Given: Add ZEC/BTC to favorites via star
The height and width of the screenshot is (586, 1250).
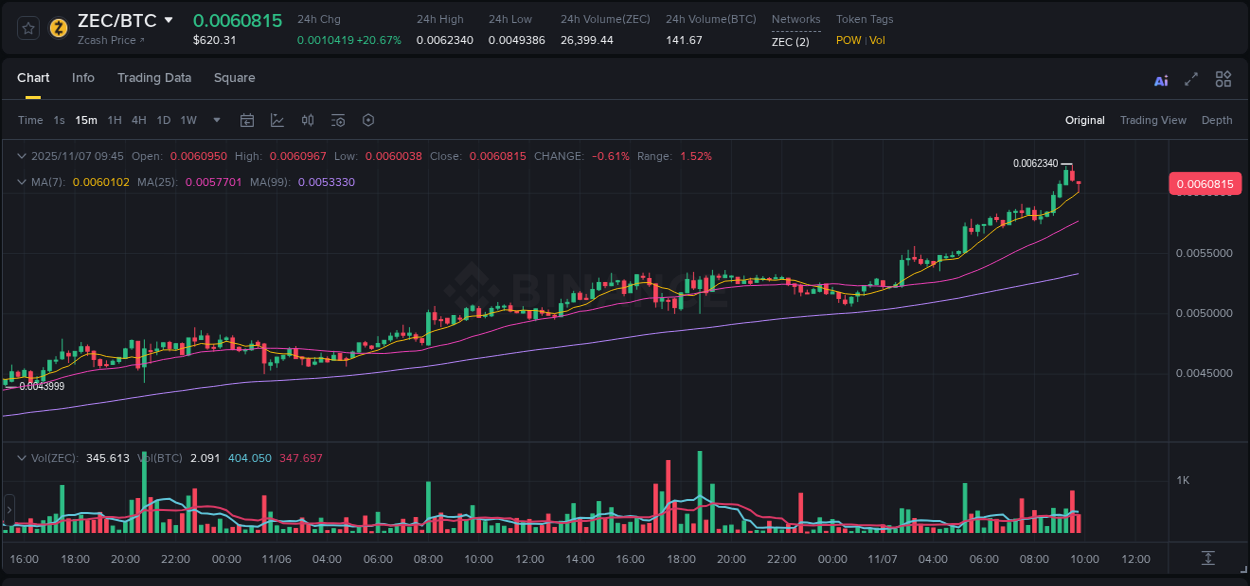Looking at the screenshot, I should [x=28, y=27].
